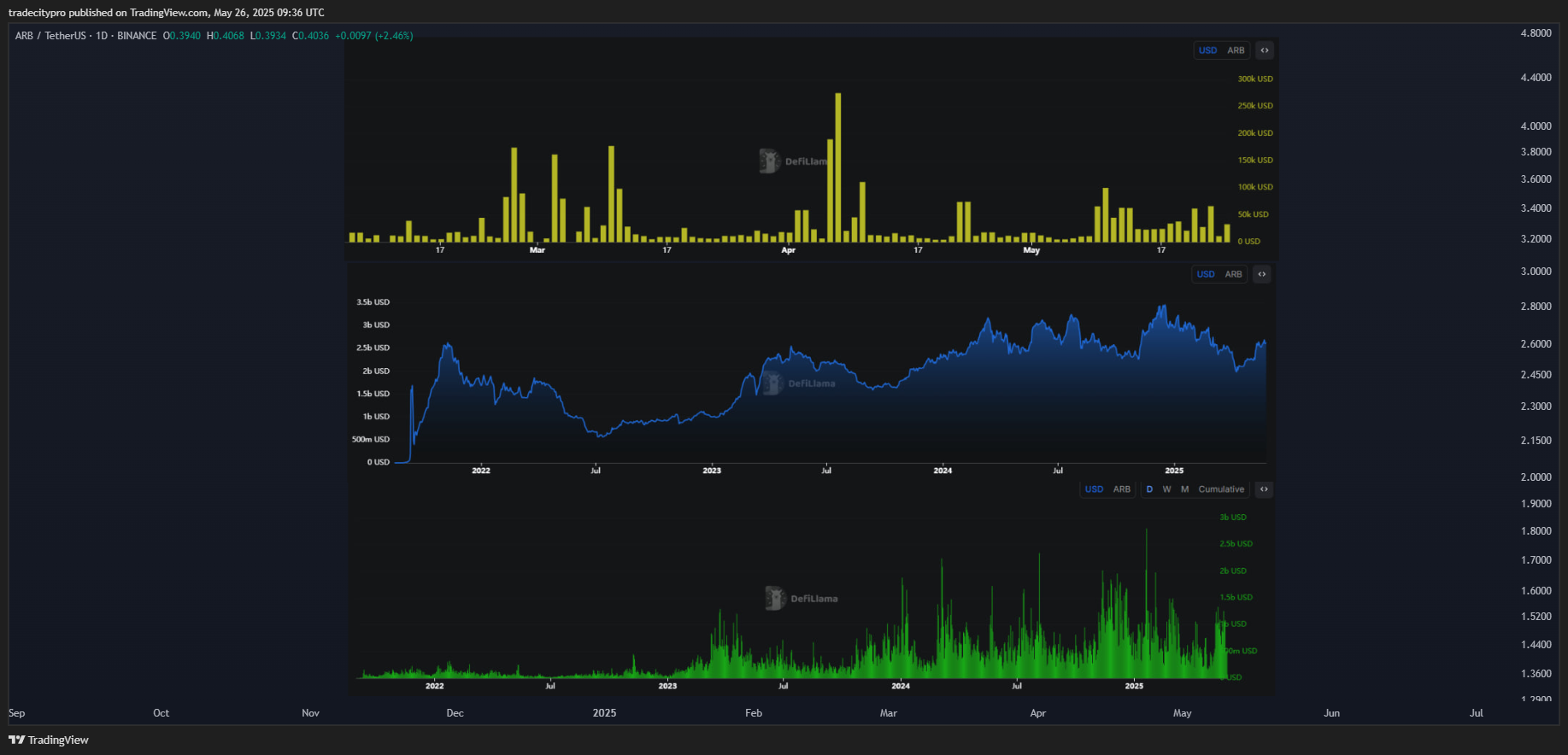Click the open value O0.3940
This screenshot has width=1568, height=755.
182,36
